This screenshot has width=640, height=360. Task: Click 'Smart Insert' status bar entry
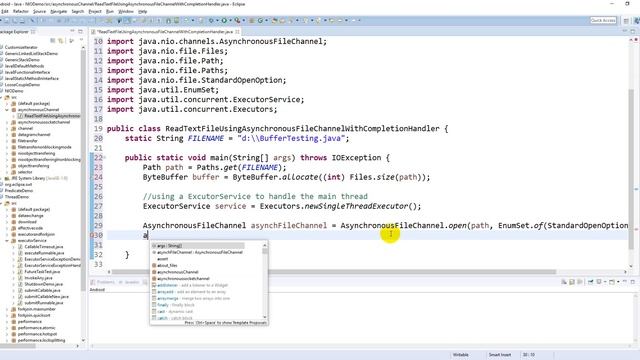tap(500, 355)
